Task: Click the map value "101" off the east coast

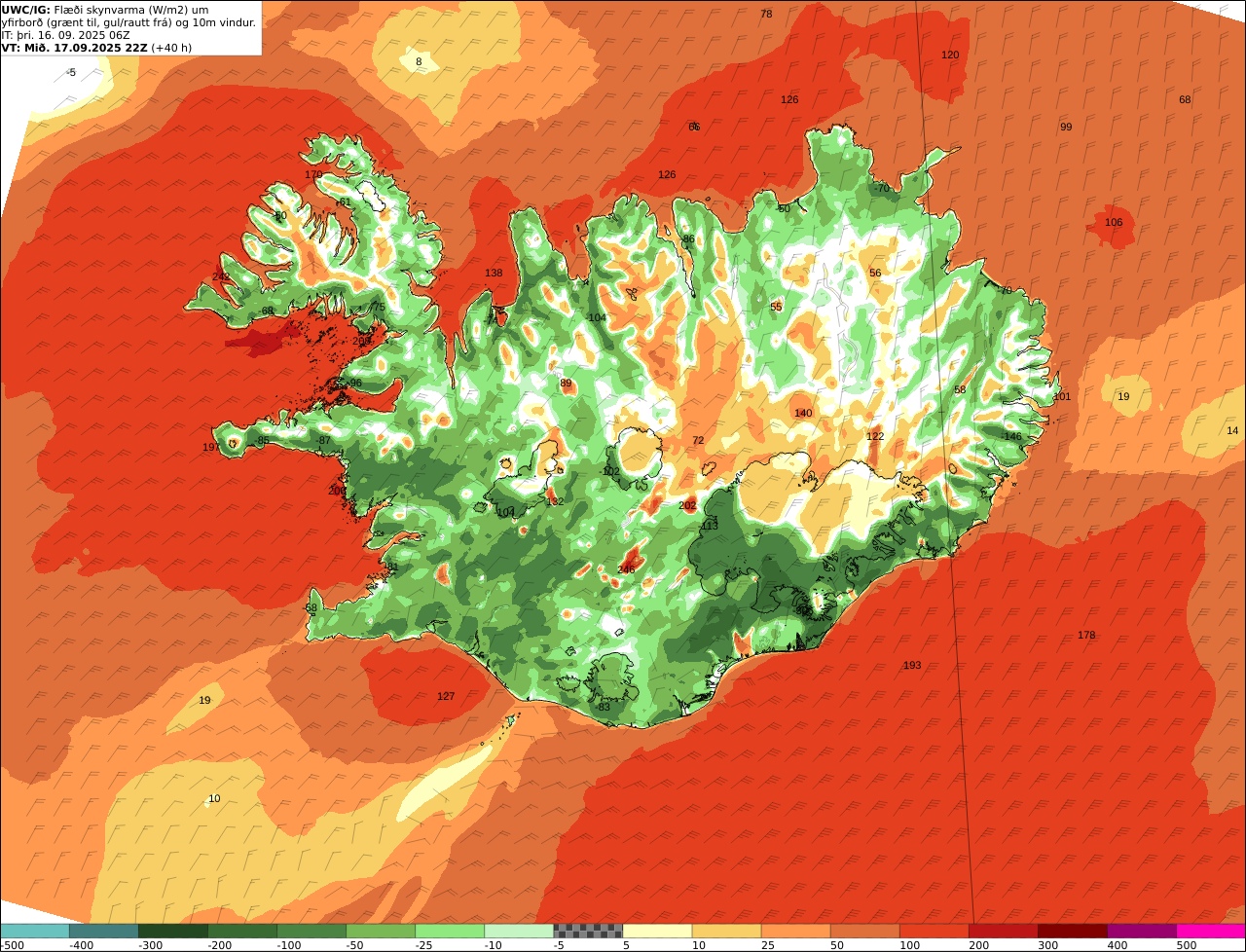Action: point(1062,397)
